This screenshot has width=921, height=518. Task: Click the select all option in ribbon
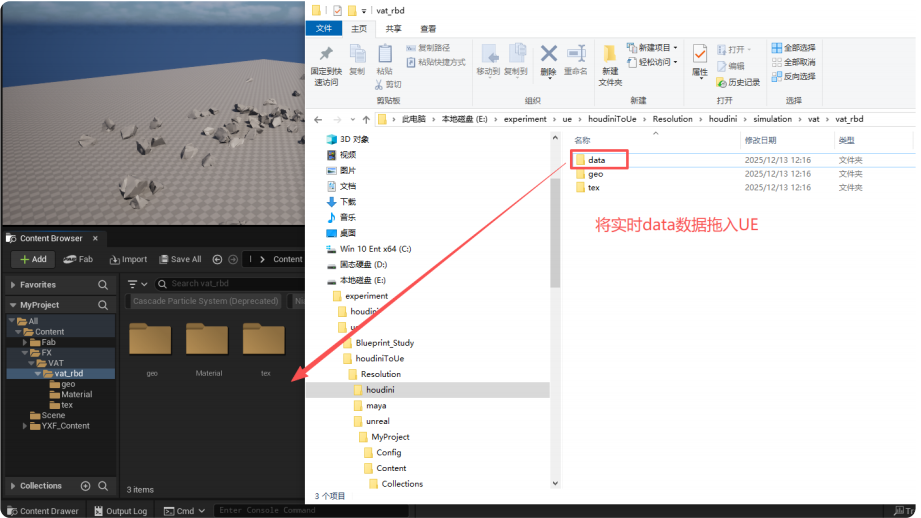point(793,48)
